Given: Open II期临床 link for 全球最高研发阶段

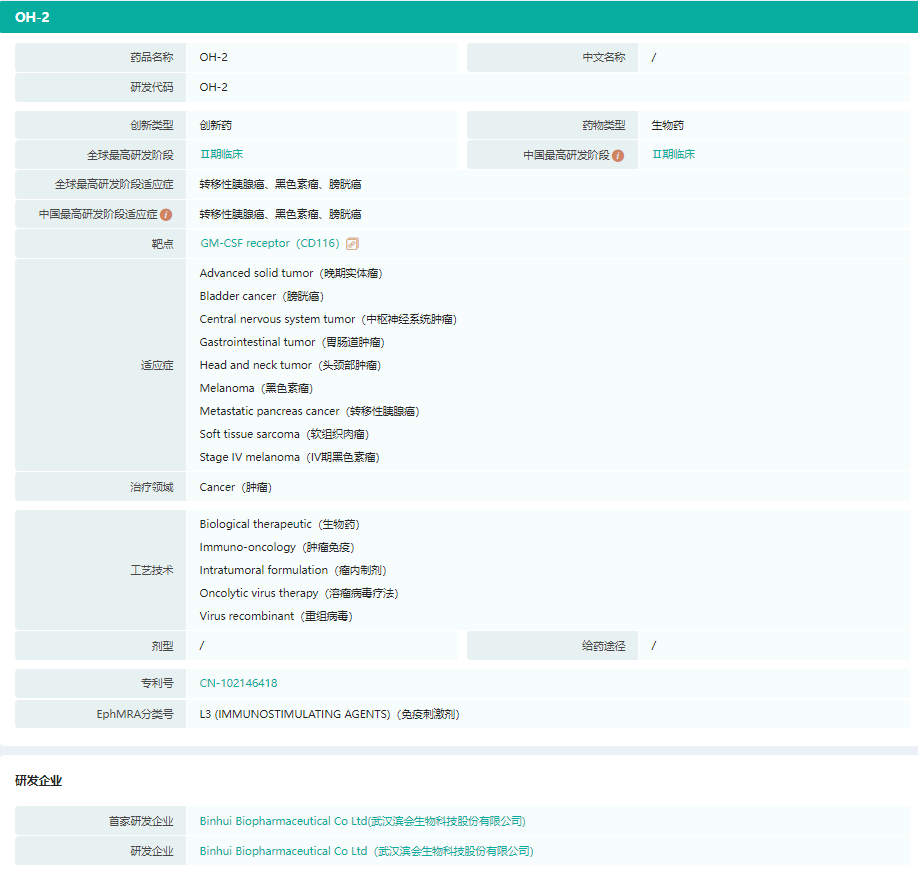Looking at the screenshot, I should coord(221,155).
